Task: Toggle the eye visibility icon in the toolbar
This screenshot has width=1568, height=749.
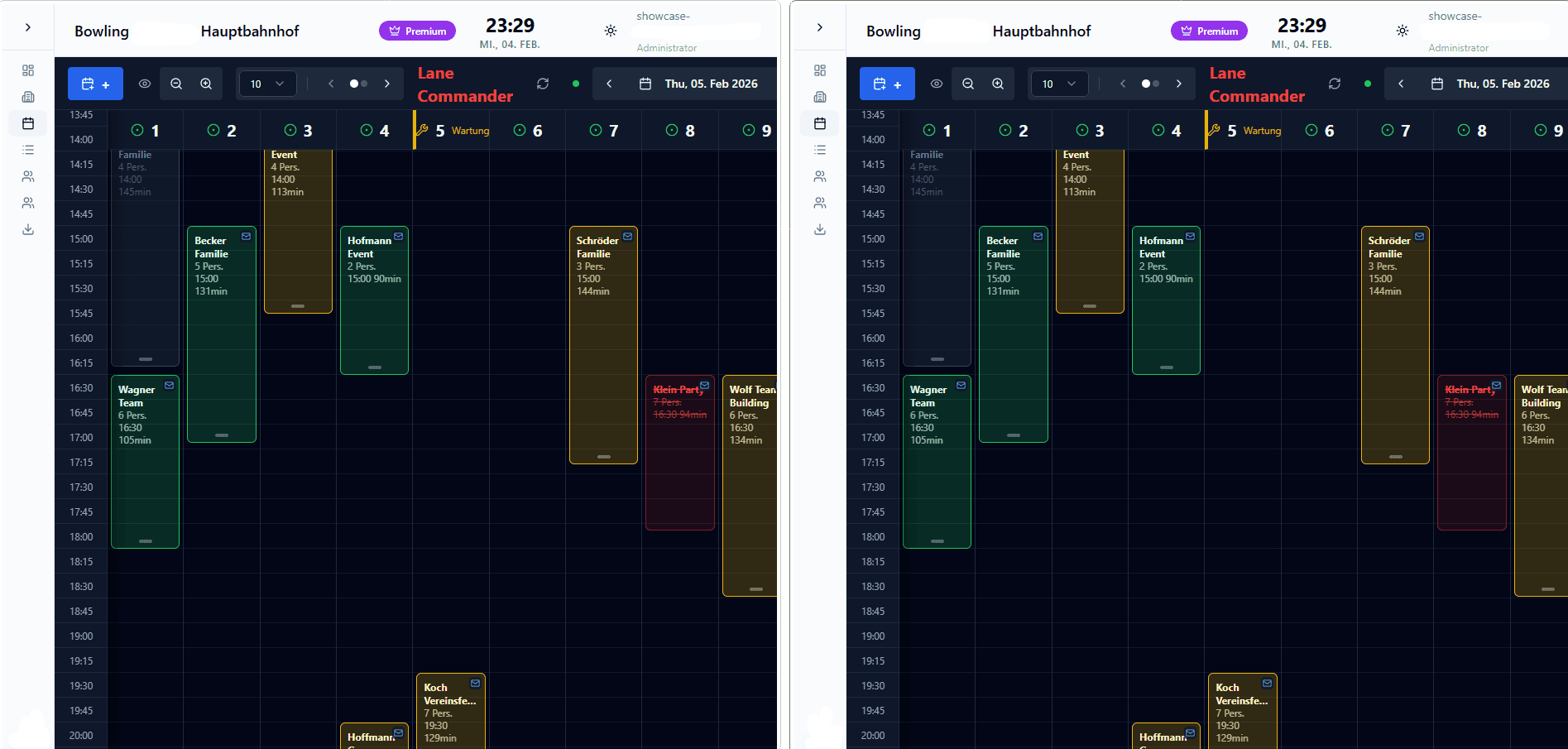Action: [x=144, y=84]
